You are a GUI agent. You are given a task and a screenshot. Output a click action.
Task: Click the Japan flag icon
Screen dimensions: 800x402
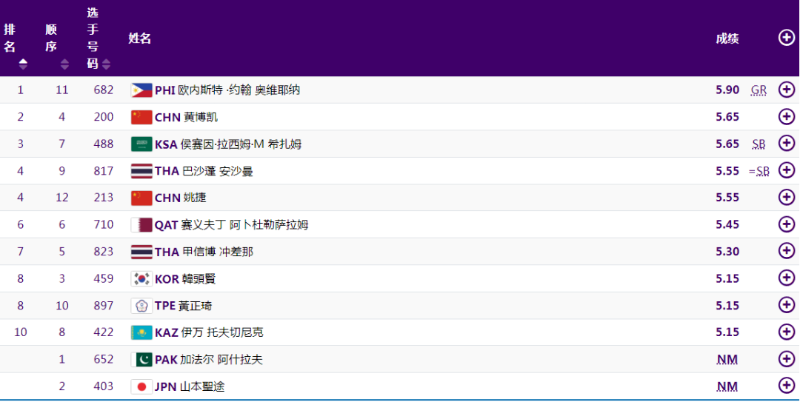coord(142,386)
